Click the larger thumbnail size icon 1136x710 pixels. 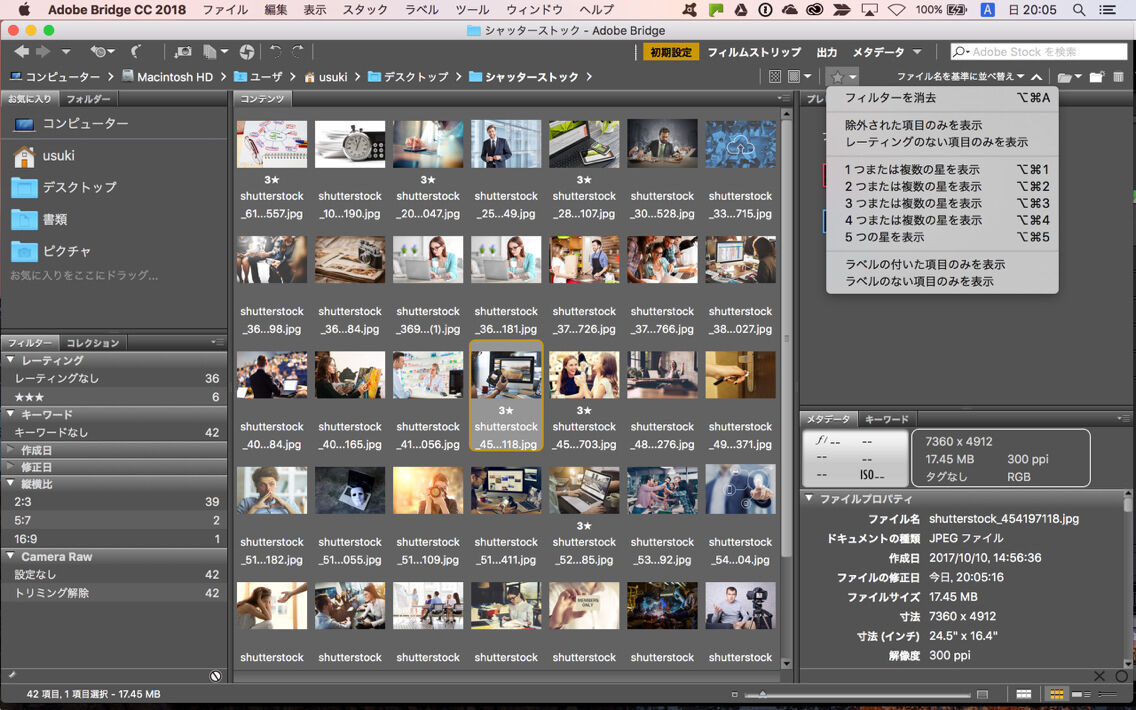[x=982, y=694]
